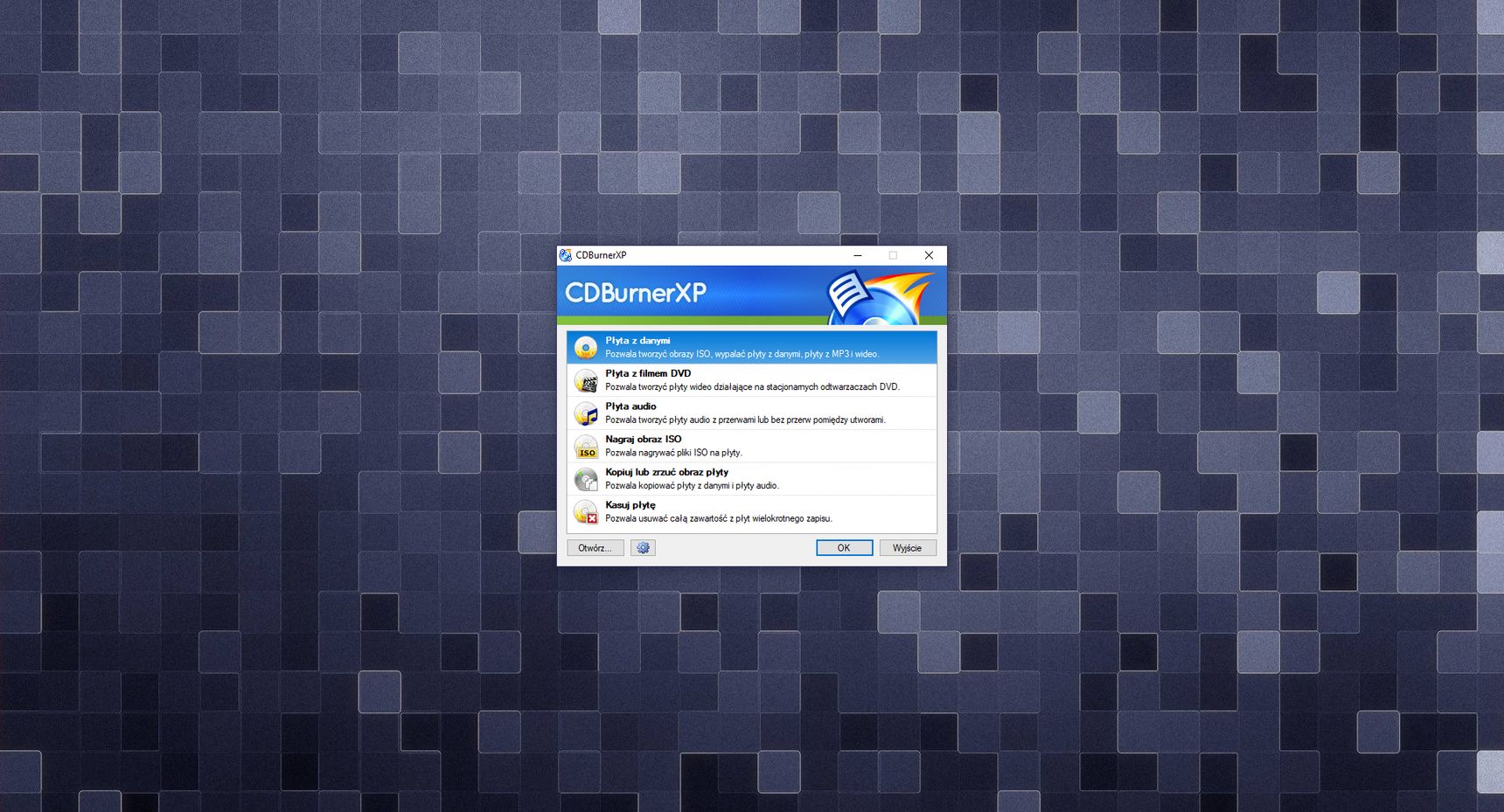Click description about creating ISO images and MP3 discs

point(742,354)
